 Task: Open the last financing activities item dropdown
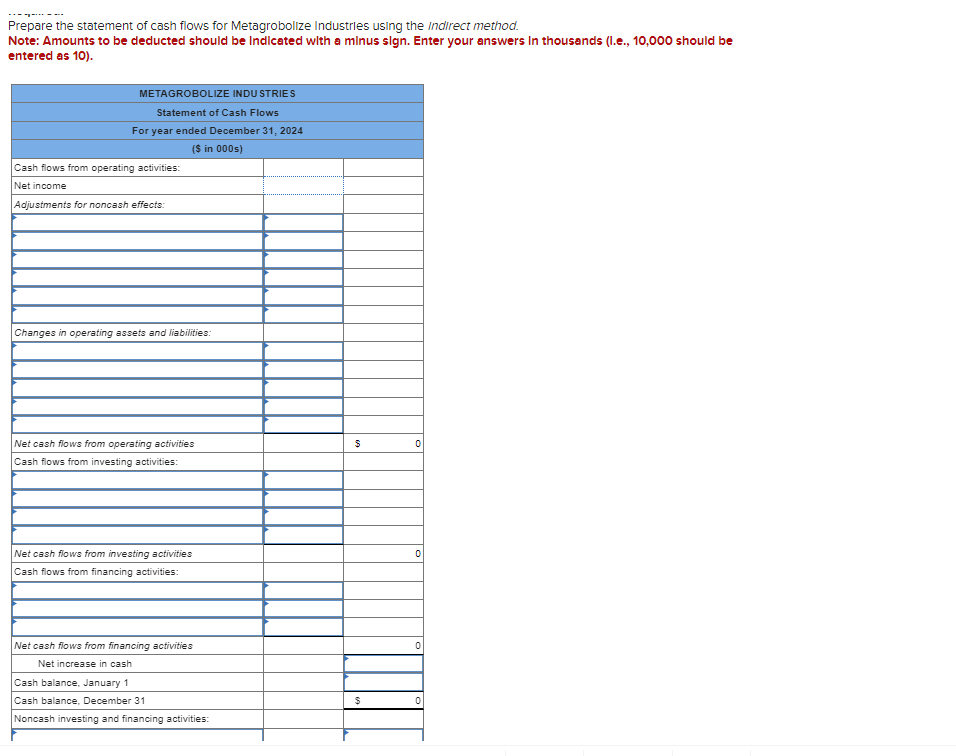coord(135,625)
